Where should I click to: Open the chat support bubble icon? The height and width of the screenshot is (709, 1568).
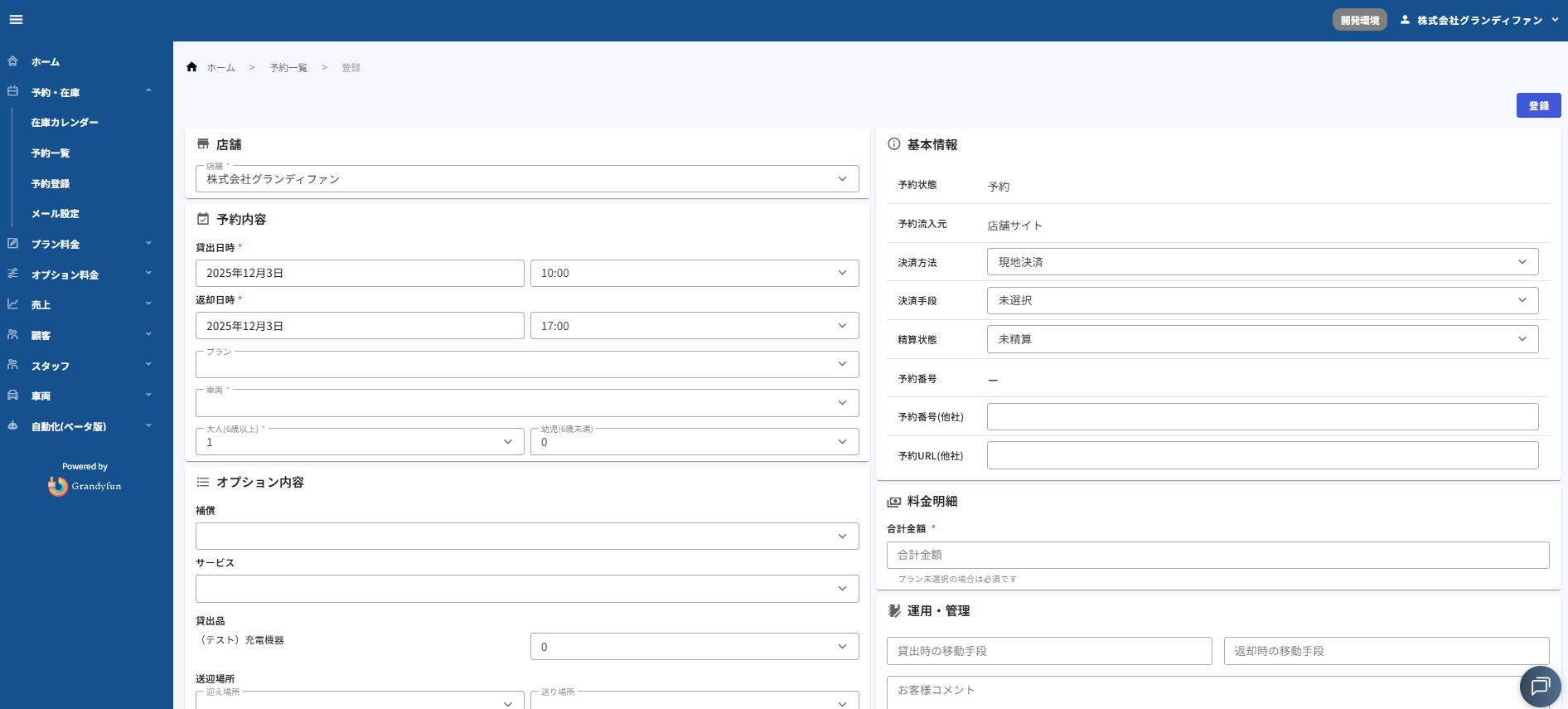click(x=1540, y=686)
